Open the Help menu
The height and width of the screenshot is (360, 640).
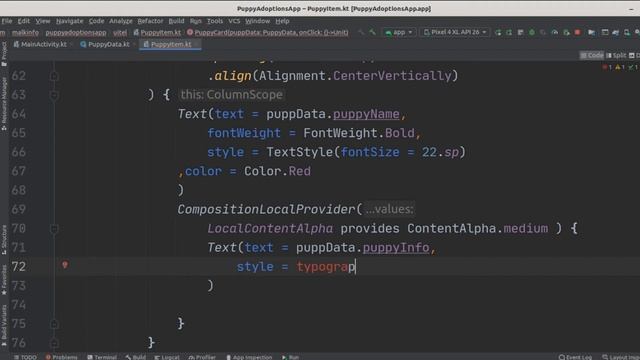(282, 21)
